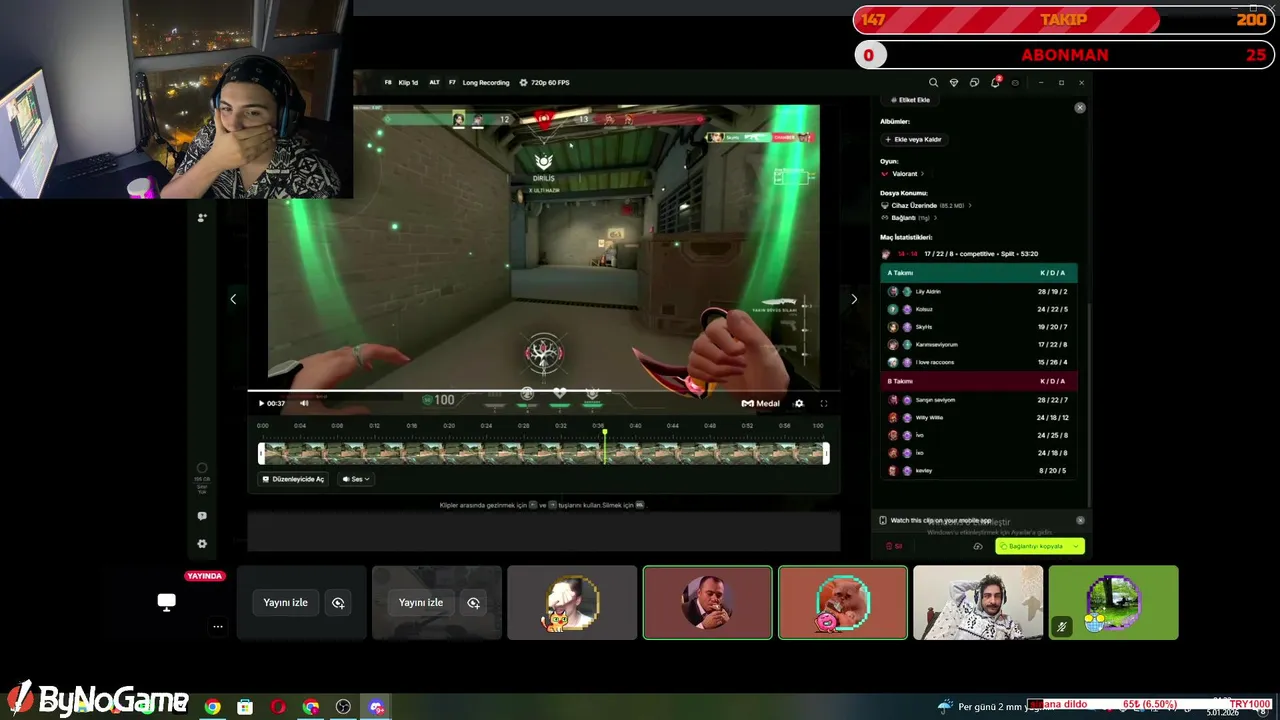The image size is (1280, 720).
Task: Open the friends icon in Medal sidebar
Action: click(x=202, y=217)
